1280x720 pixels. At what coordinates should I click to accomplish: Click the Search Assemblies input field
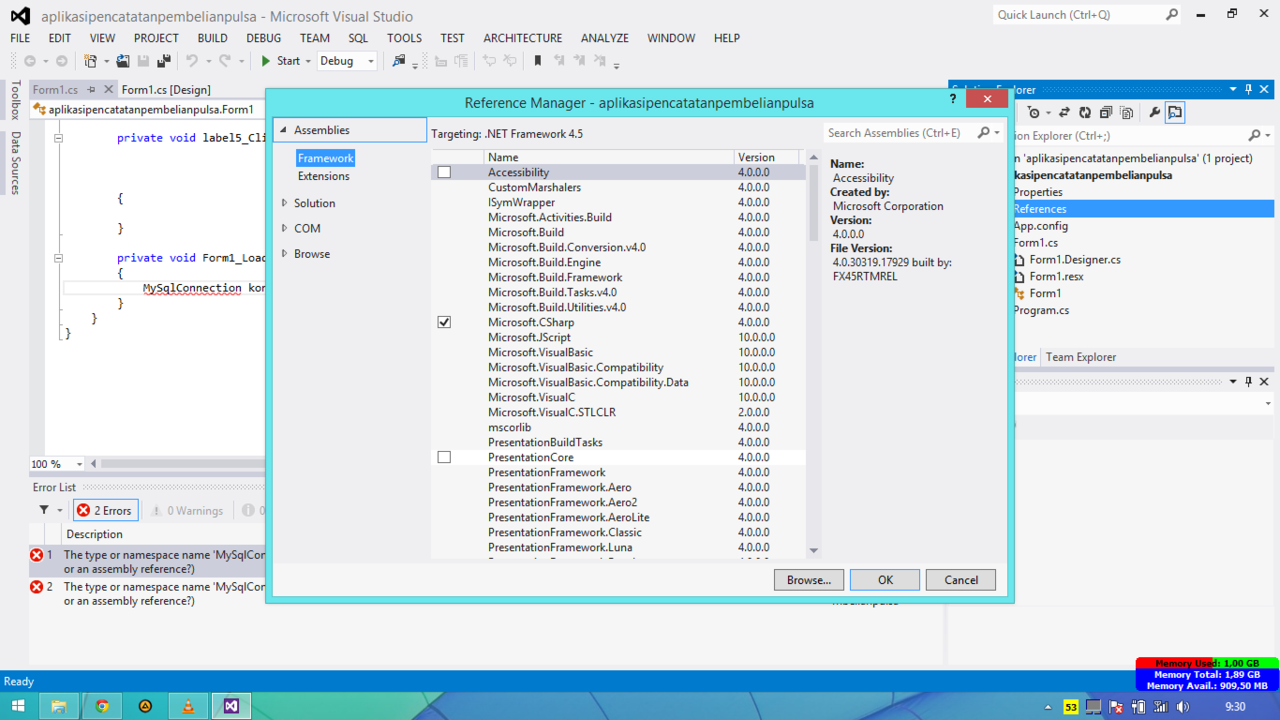[x=900, y=133]
